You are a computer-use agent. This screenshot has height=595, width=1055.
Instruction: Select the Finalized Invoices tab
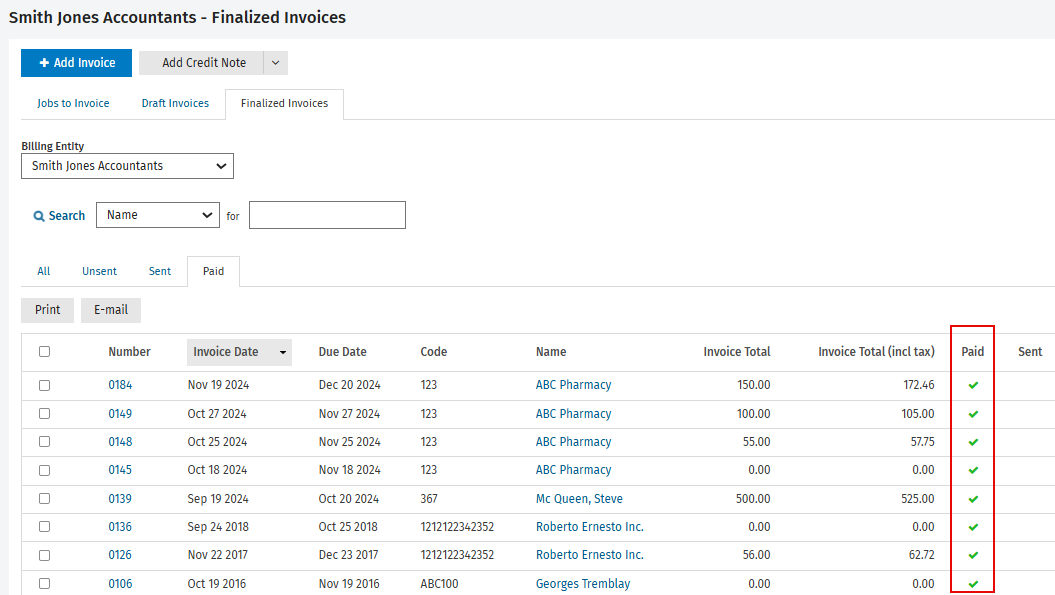tap(284, 104)
